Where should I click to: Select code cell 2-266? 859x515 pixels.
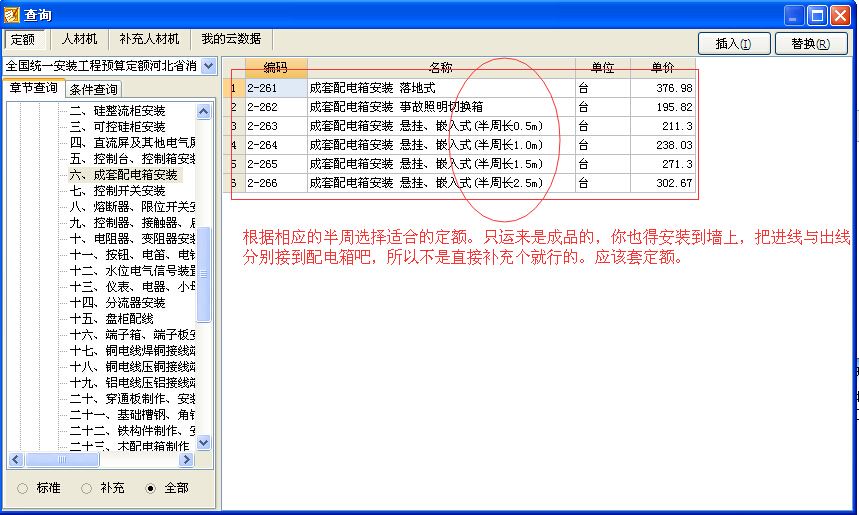[x=276, y=183]
